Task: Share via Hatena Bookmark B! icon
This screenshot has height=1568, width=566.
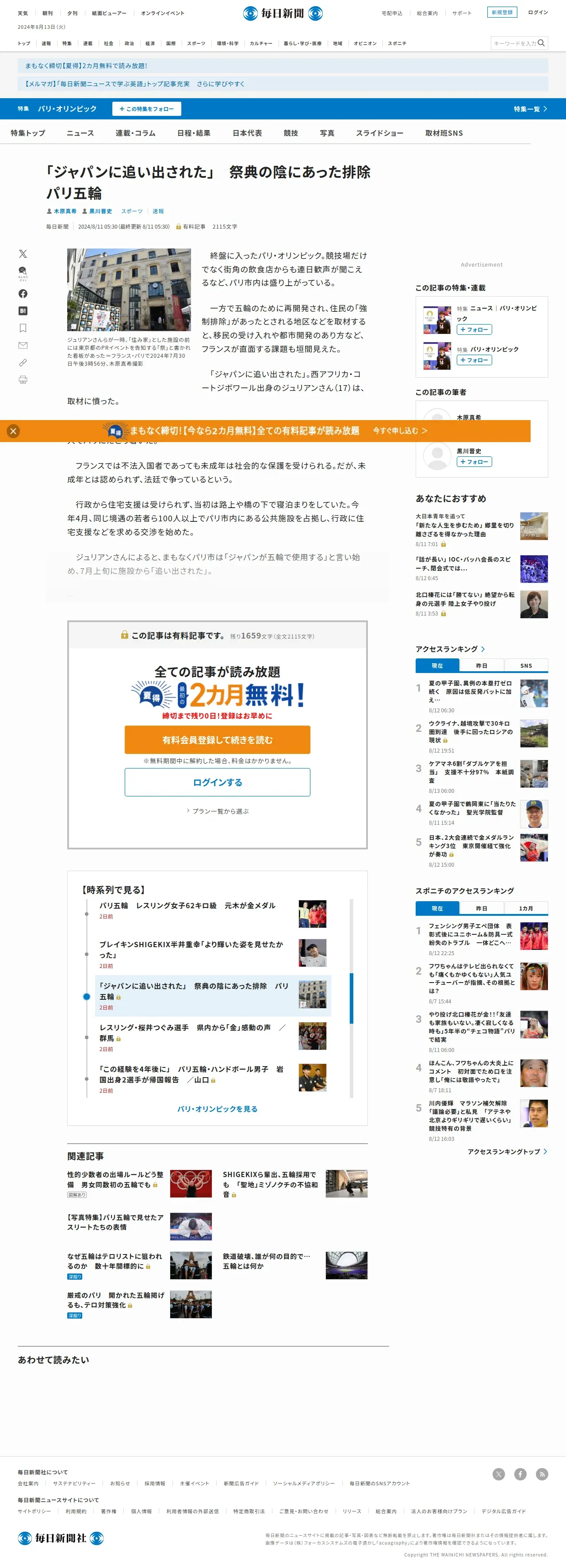Action: tap(23, 311)
